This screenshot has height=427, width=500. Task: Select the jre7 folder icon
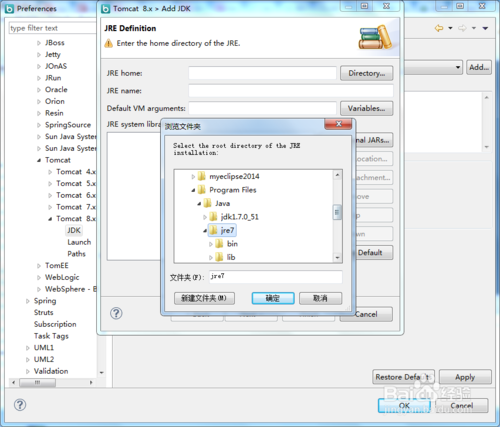pyautogui.click(x=213, y=230)
